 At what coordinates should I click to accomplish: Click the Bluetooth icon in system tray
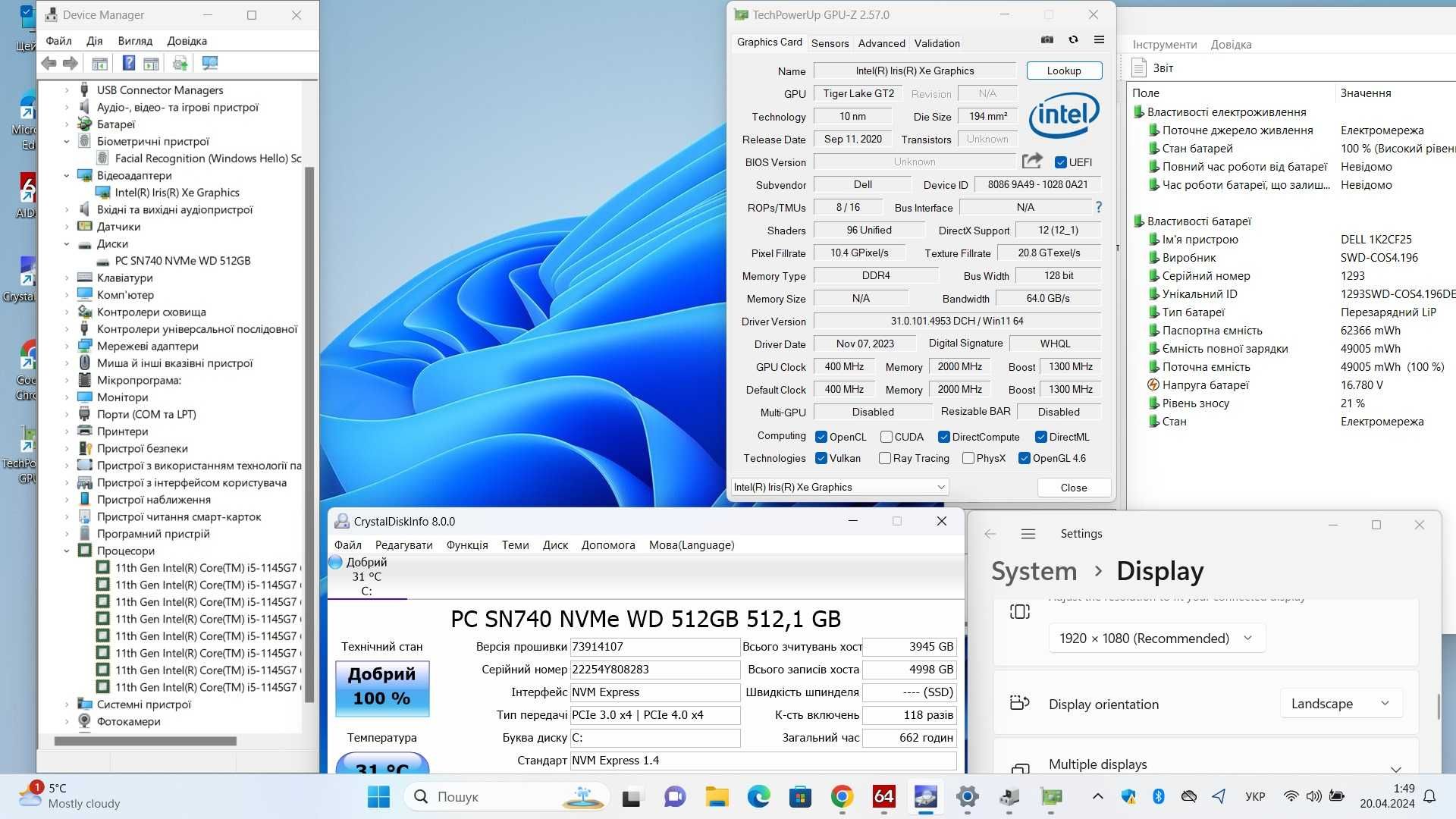pyautogui.click(x=1158, y=796)
